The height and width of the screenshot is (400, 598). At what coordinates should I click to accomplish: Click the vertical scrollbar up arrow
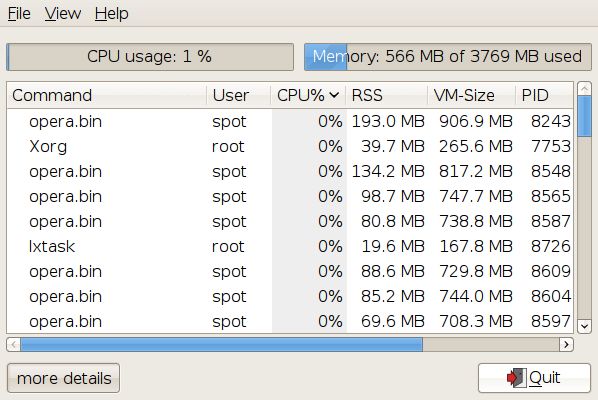pos(584,88)
